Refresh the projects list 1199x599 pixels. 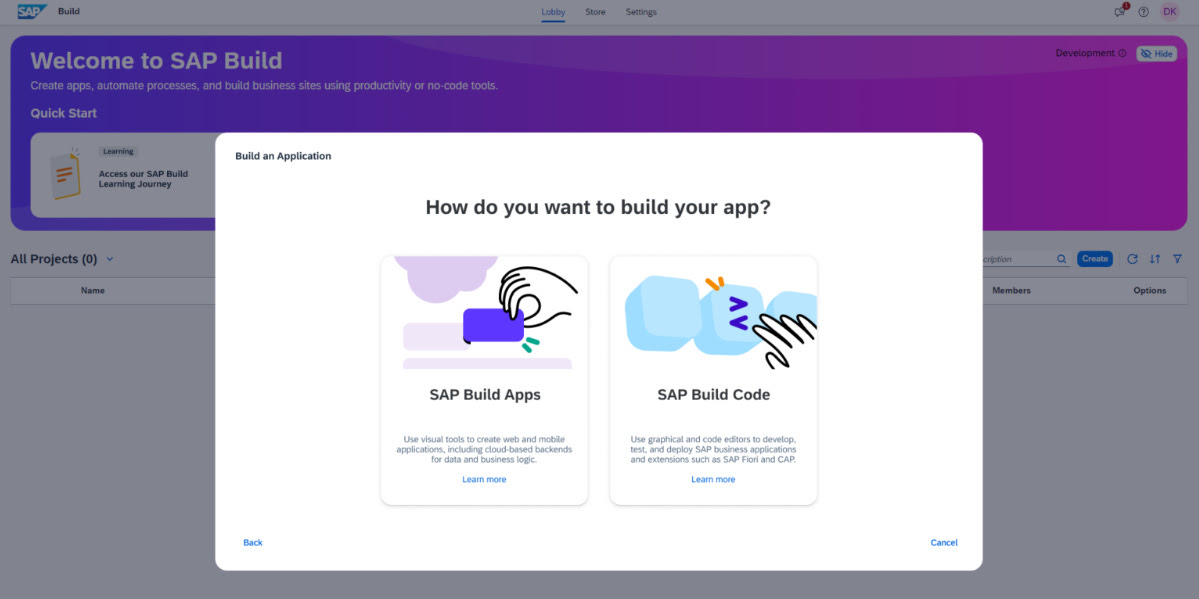point(1132,259)
